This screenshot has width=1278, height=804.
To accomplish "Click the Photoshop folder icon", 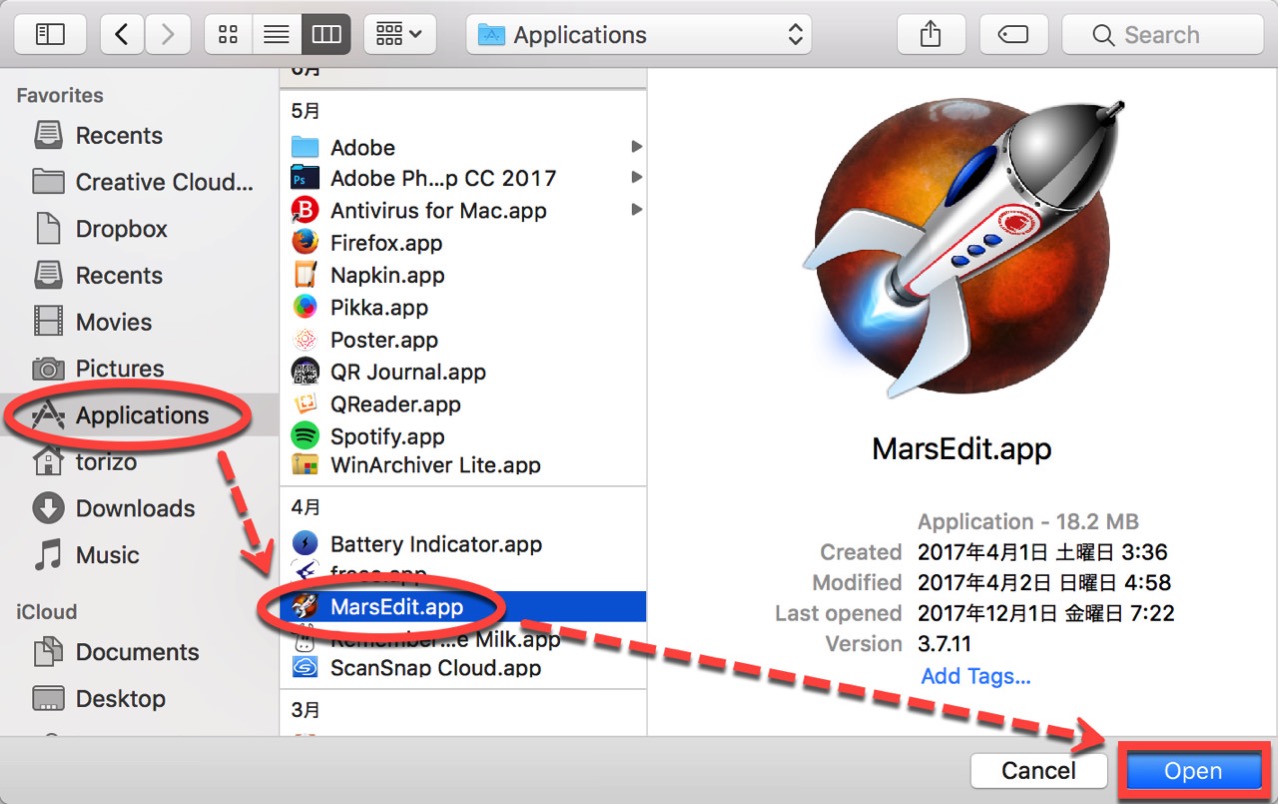I will point(305,178).
